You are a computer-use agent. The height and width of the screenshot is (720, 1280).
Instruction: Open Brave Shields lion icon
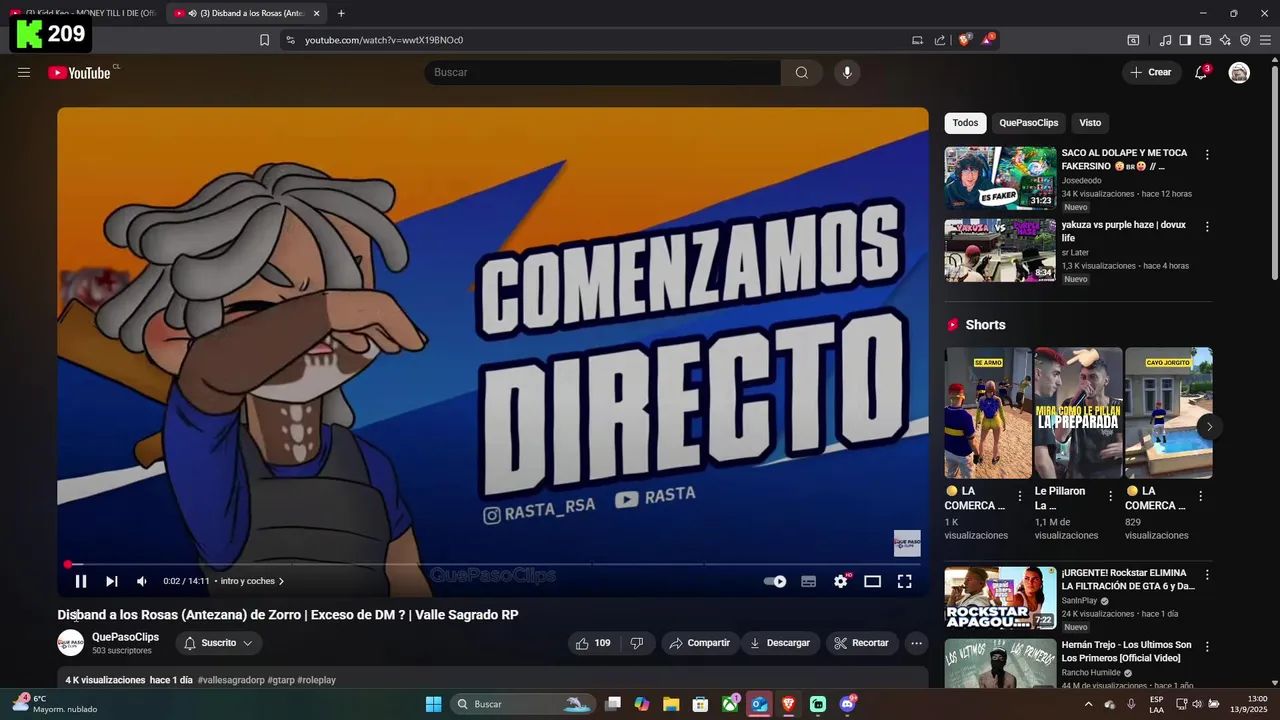(x=965, y=40)
